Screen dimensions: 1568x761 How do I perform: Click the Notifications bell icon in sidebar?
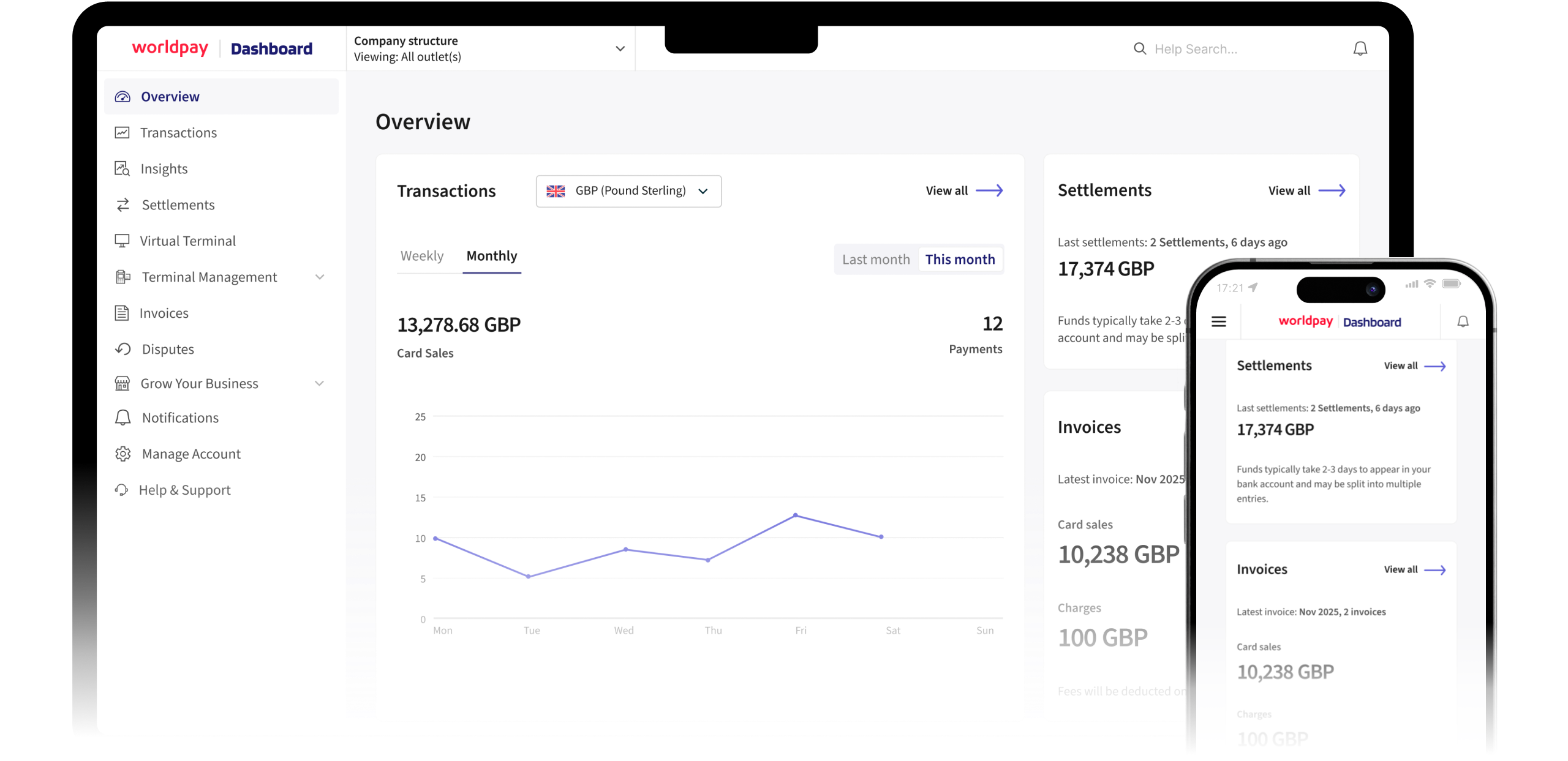(x=123, y=418)
